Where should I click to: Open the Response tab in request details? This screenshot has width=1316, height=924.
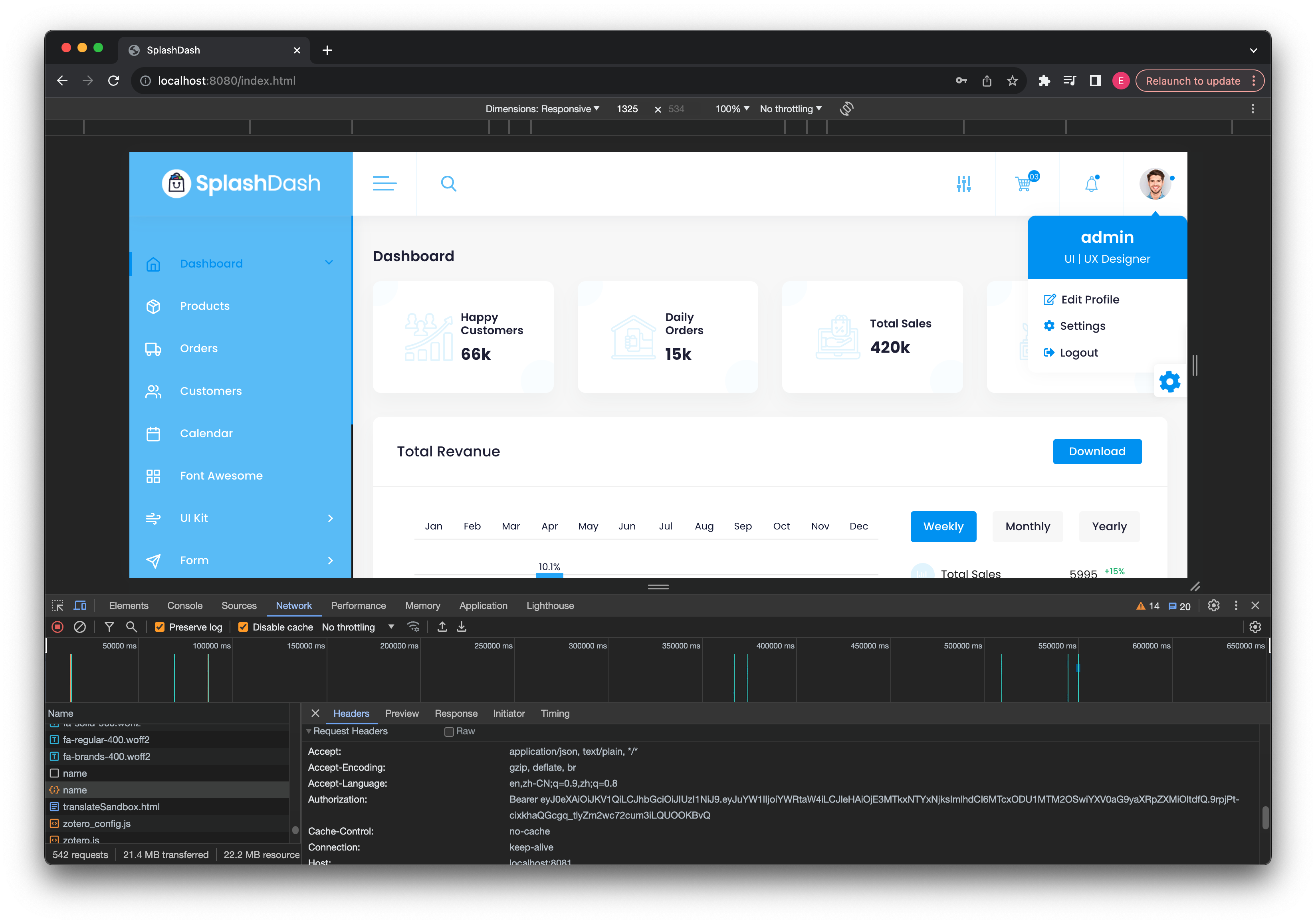[456, 714]
